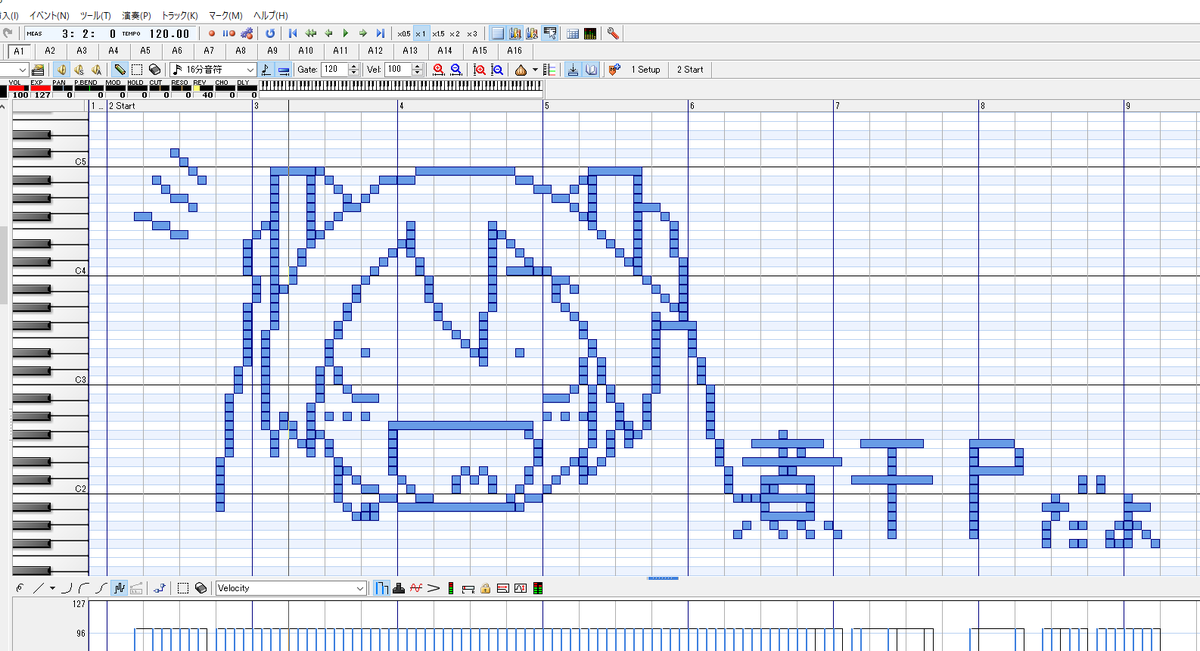The image size is (1200, 651).
Task: Switch to track tab A1
Action: coord(19,50)
